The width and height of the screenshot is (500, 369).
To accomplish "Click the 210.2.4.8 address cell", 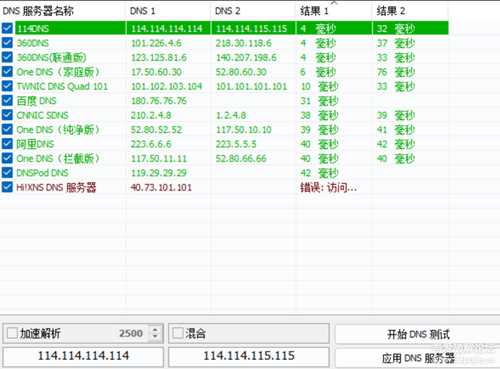I will tap(151, 115).
